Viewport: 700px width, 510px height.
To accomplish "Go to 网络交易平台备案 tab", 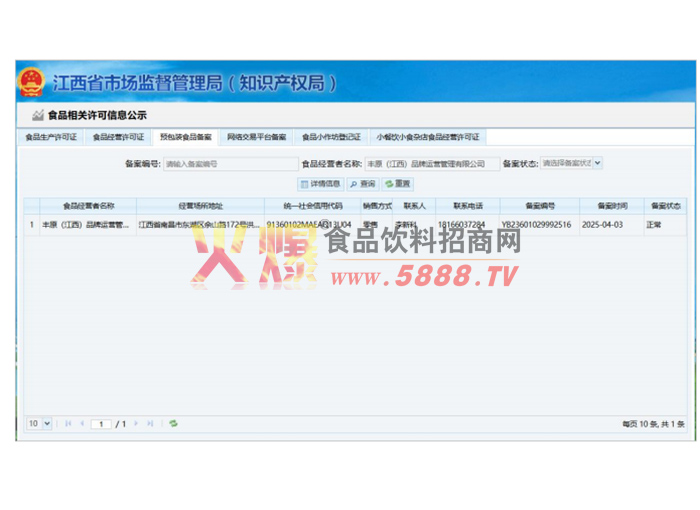I will tap(256, 137).
